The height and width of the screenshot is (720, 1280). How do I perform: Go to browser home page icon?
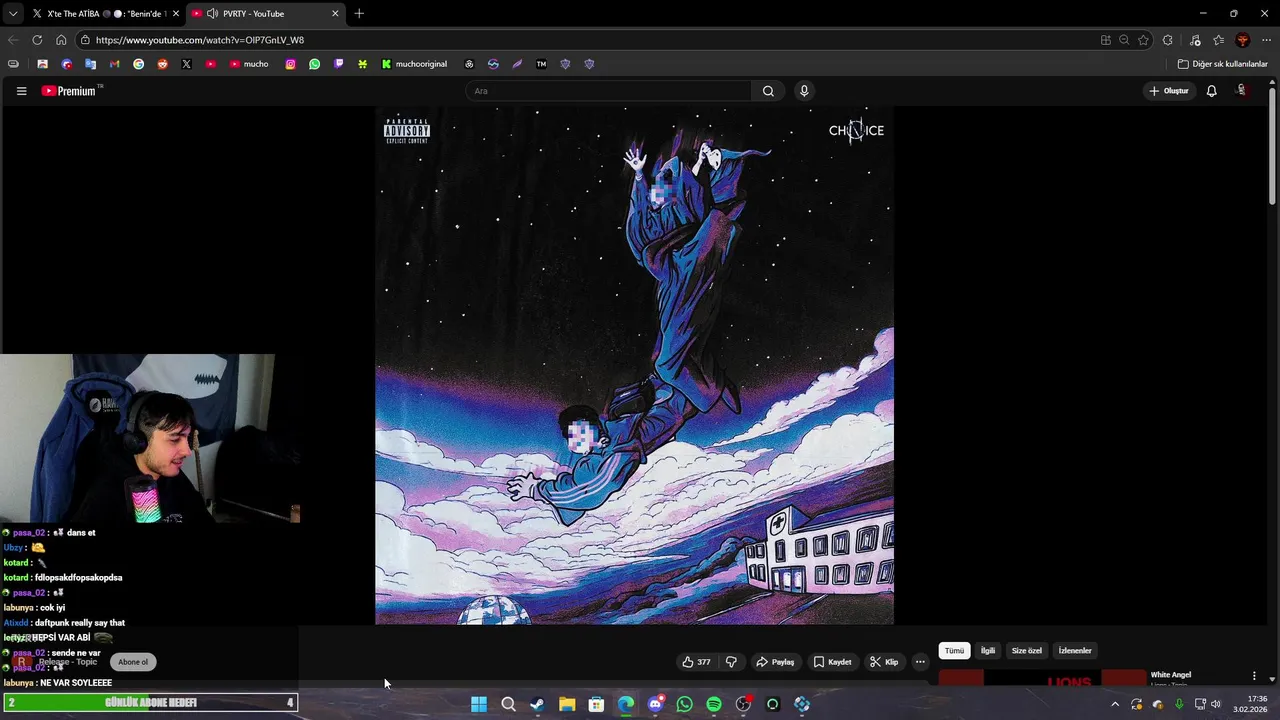click(61, 40)
